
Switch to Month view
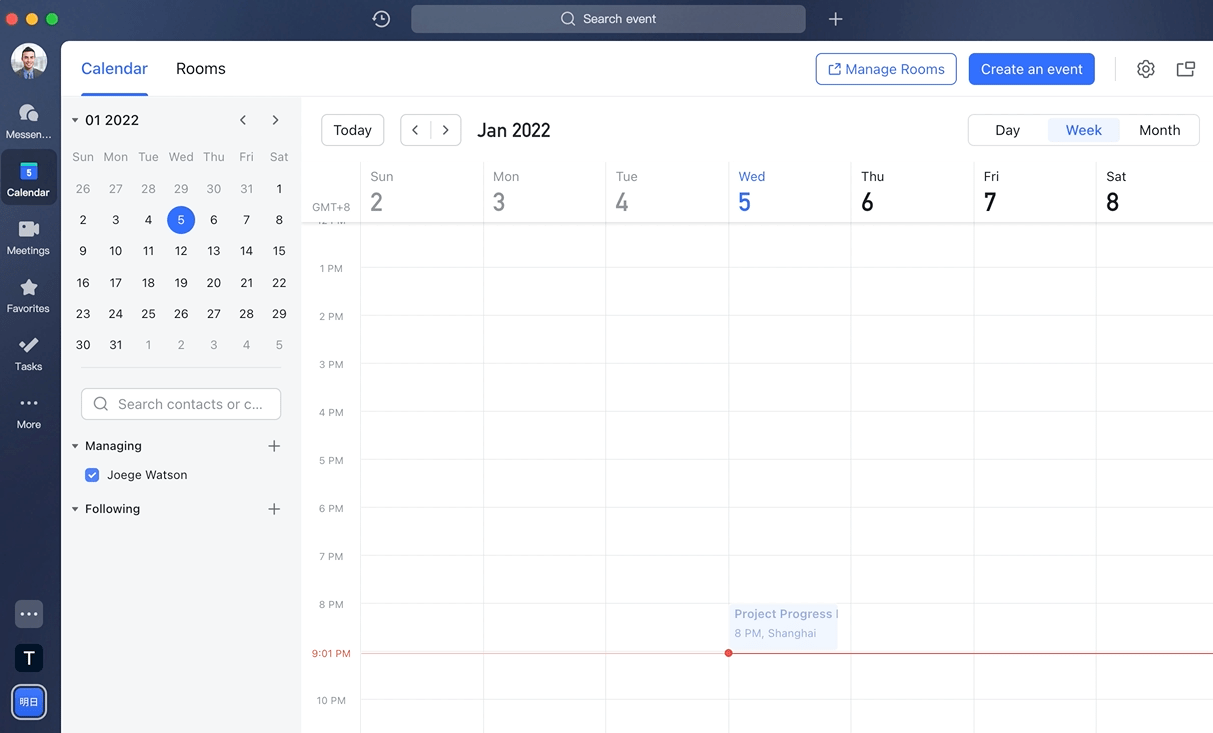(1160, 130)
